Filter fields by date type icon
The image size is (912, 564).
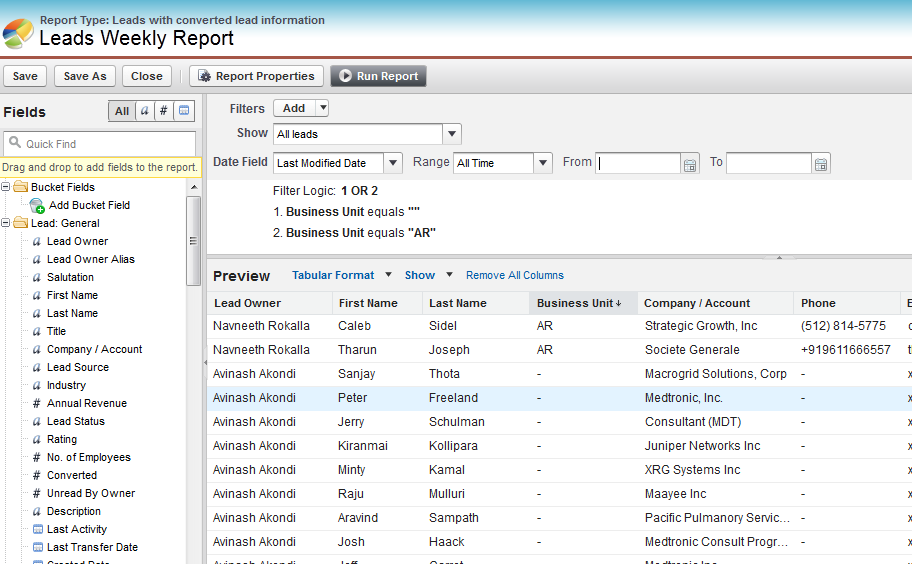184,111
